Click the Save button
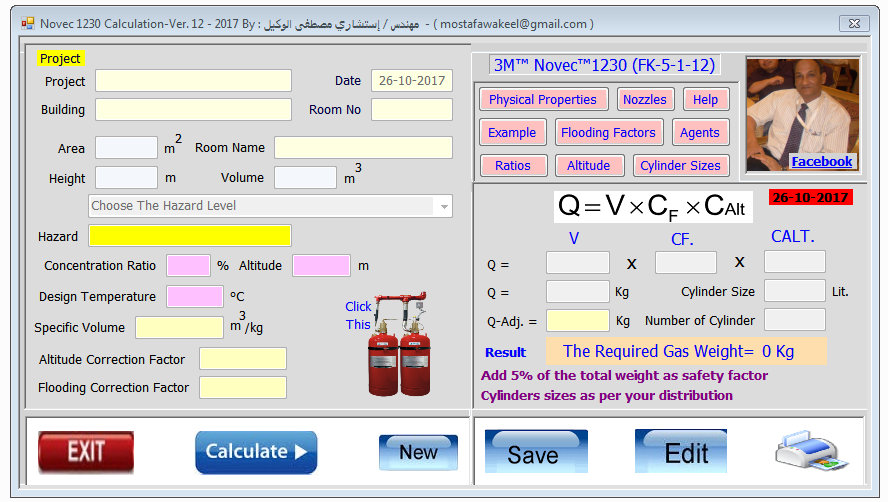888x502 pixels. pyautogui.click(x=536, y=451)
